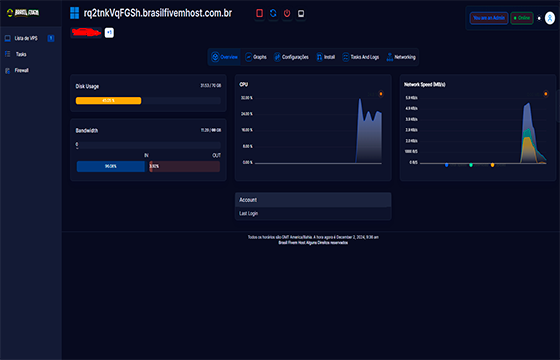Click the Online status badge

pyautogui.click(x=522, y=18)
